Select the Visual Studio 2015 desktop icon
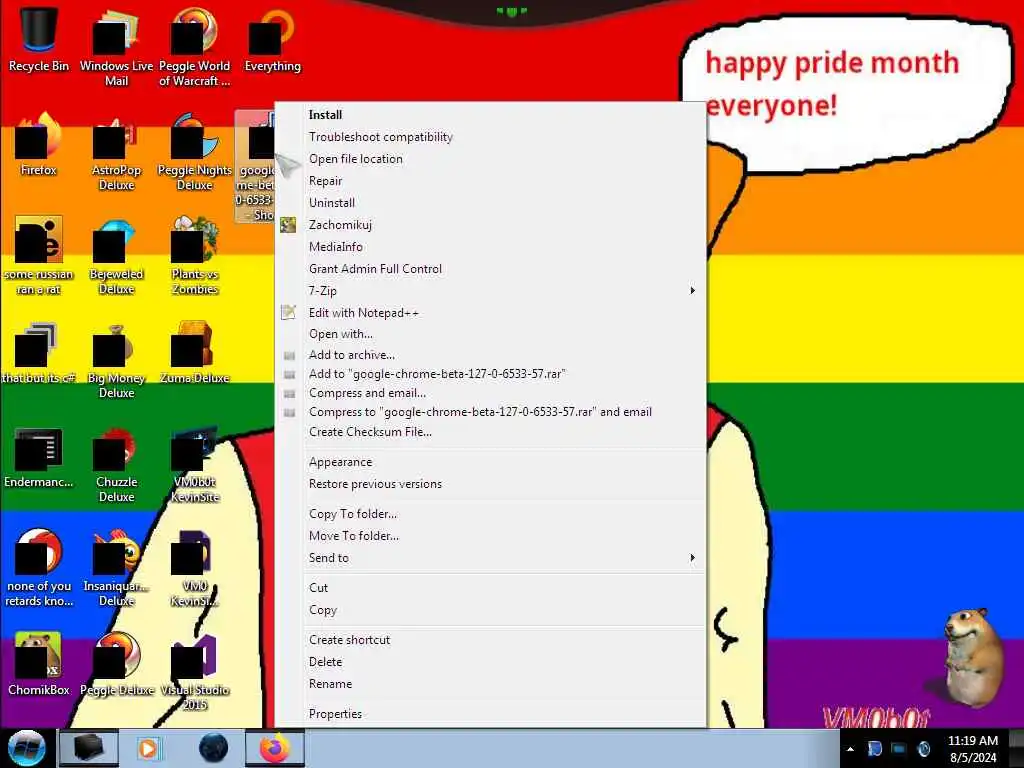 click(x=195, y=671)
